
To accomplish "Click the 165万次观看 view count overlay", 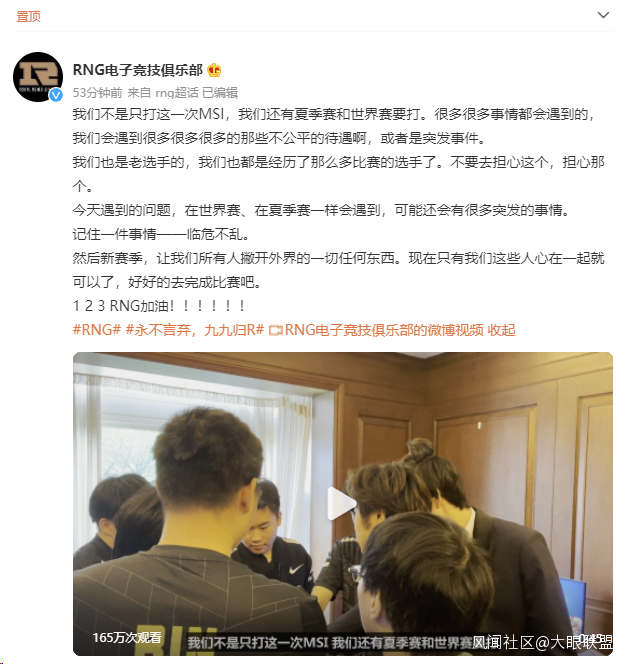I will click(x=127, y=637).
